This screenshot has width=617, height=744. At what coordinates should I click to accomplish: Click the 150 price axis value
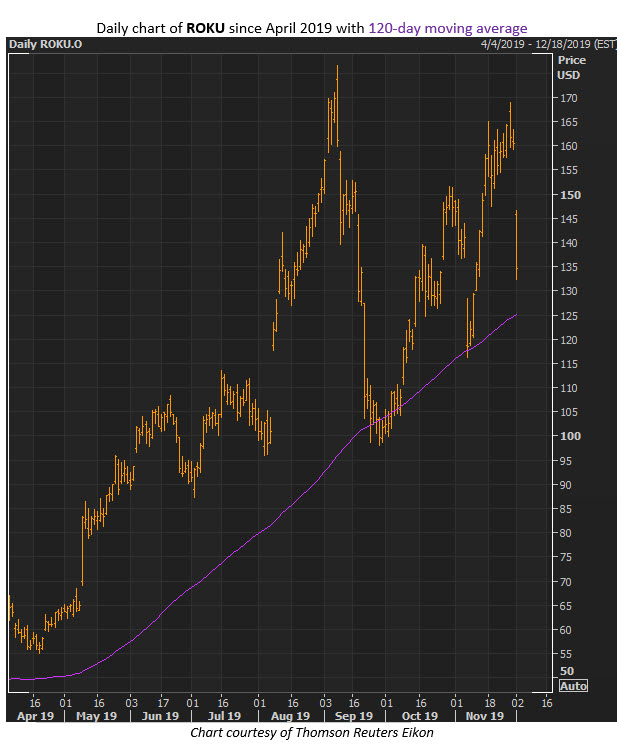570,195
